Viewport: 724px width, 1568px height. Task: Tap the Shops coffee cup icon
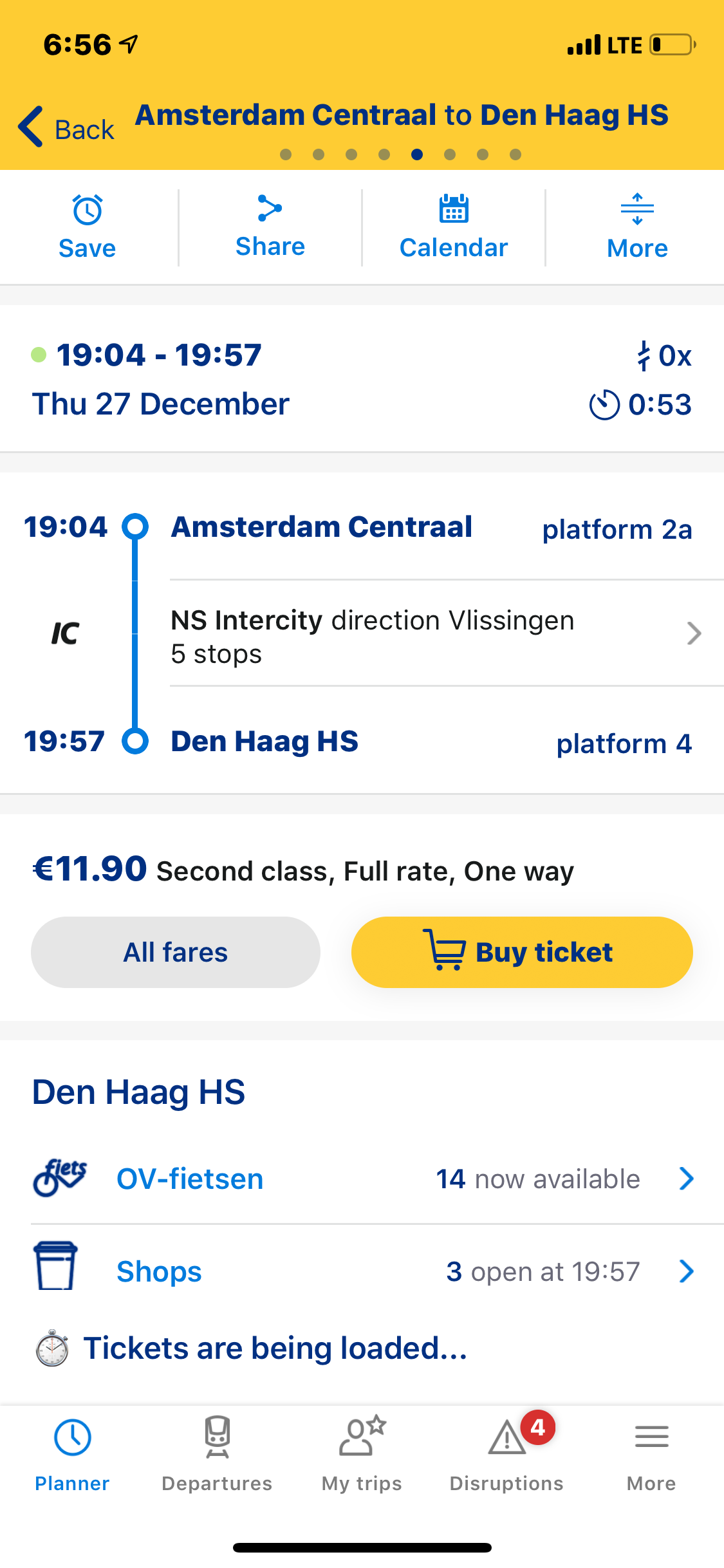click(x=55, y=1265)
